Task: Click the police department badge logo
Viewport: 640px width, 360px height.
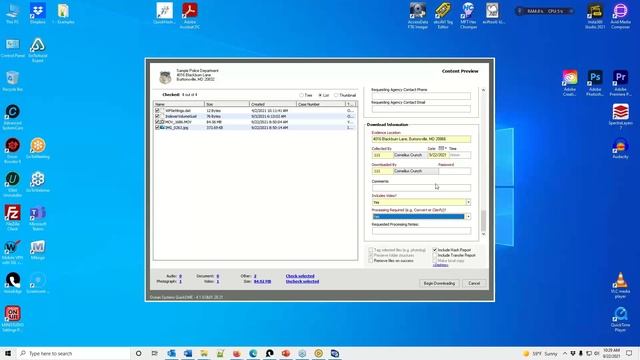Action: (165, 77)
